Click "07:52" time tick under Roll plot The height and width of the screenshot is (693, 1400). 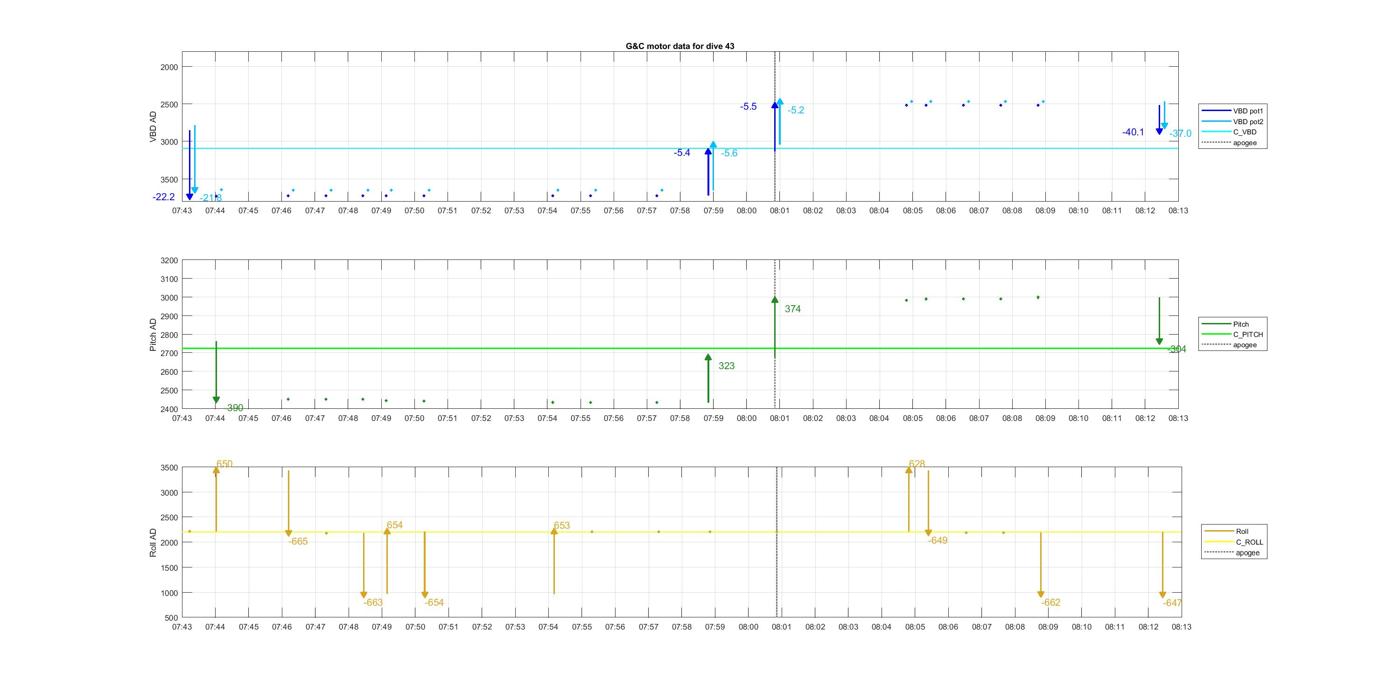click(482, 627)
